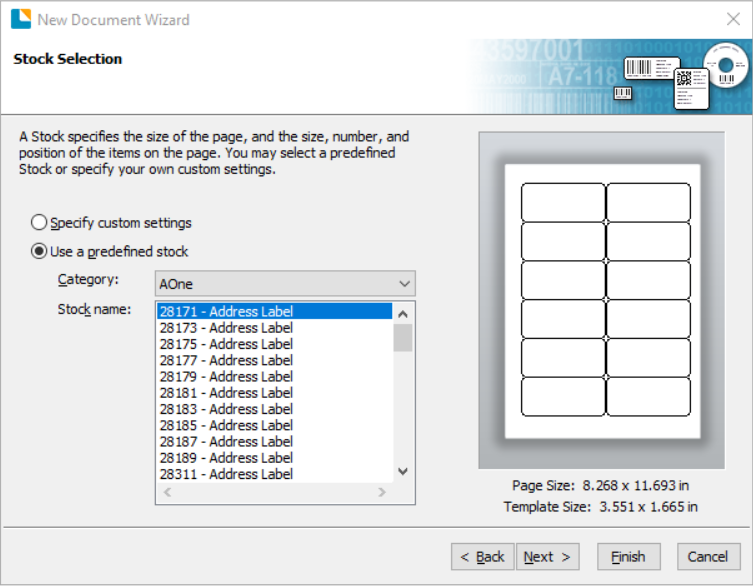Click the scroll down arrow in stock list

(403, 471)
